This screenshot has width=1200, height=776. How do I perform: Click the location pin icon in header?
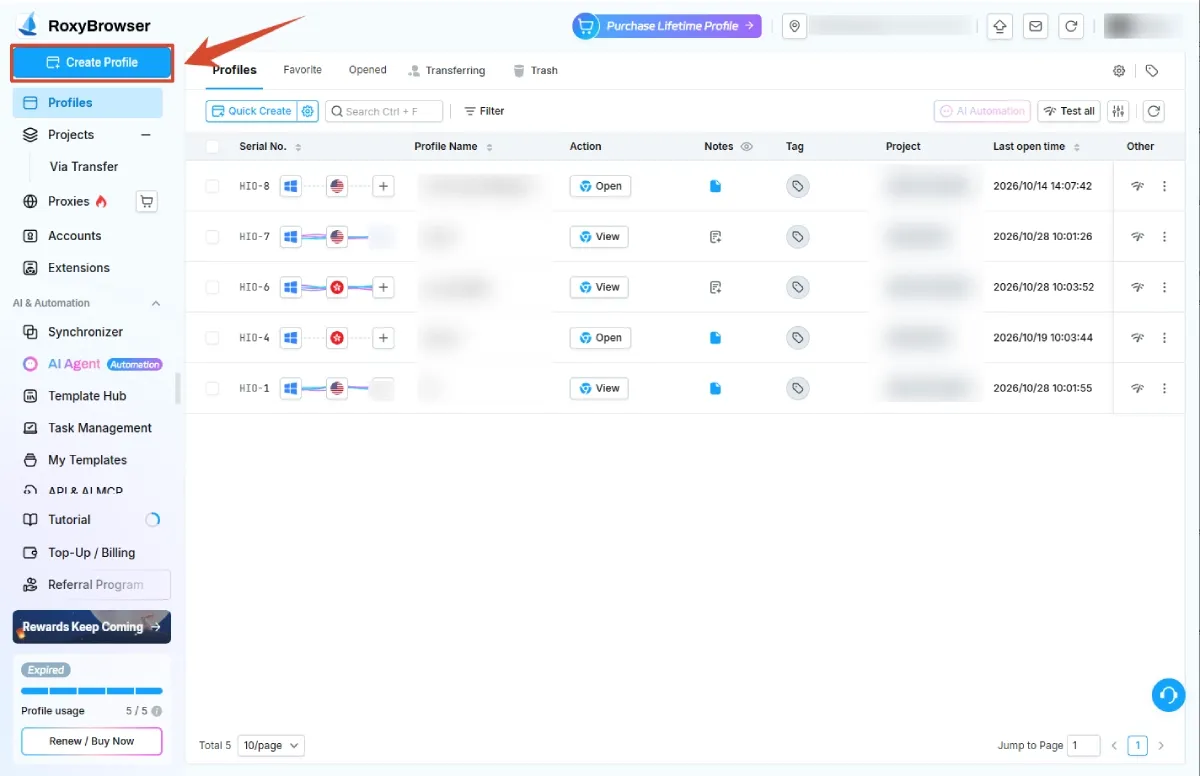[x=795, y=27]
